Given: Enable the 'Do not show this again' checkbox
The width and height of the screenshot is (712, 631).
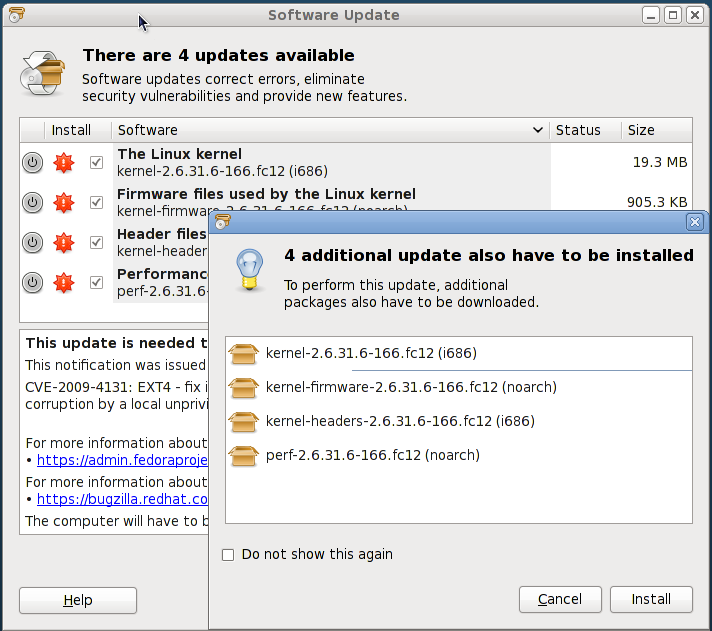Looking at the screenshot, I should coord(228,555).
